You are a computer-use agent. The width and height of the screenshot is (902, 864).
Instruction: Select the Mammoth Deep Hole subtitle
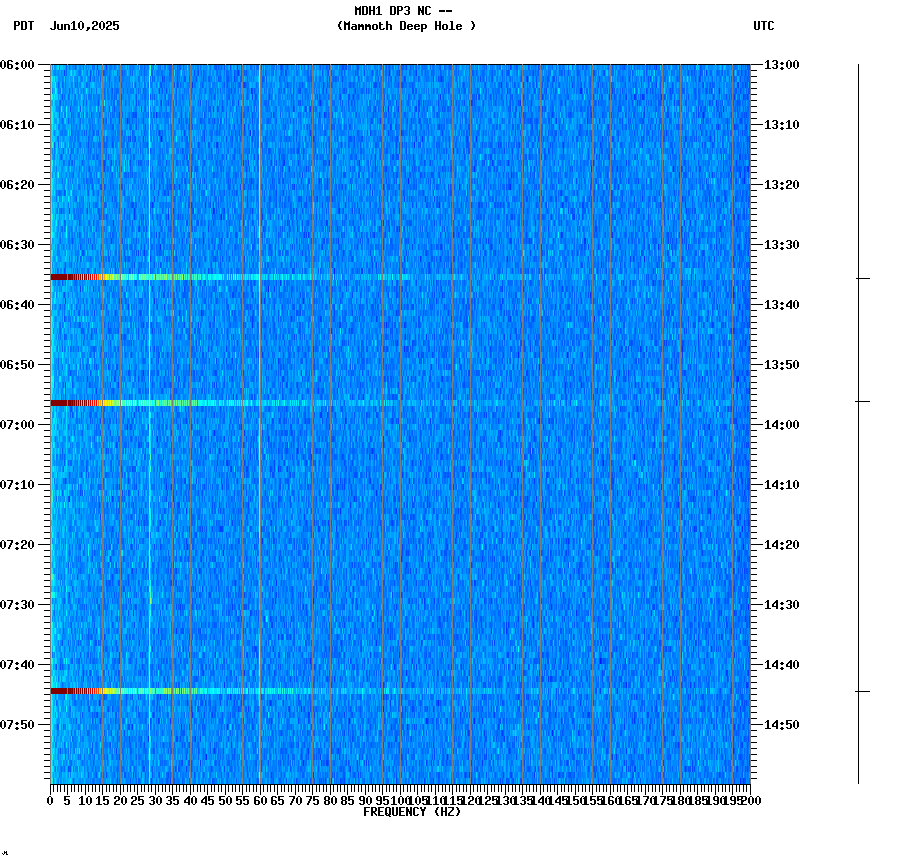pyautogui.click(x=407, y=27)
